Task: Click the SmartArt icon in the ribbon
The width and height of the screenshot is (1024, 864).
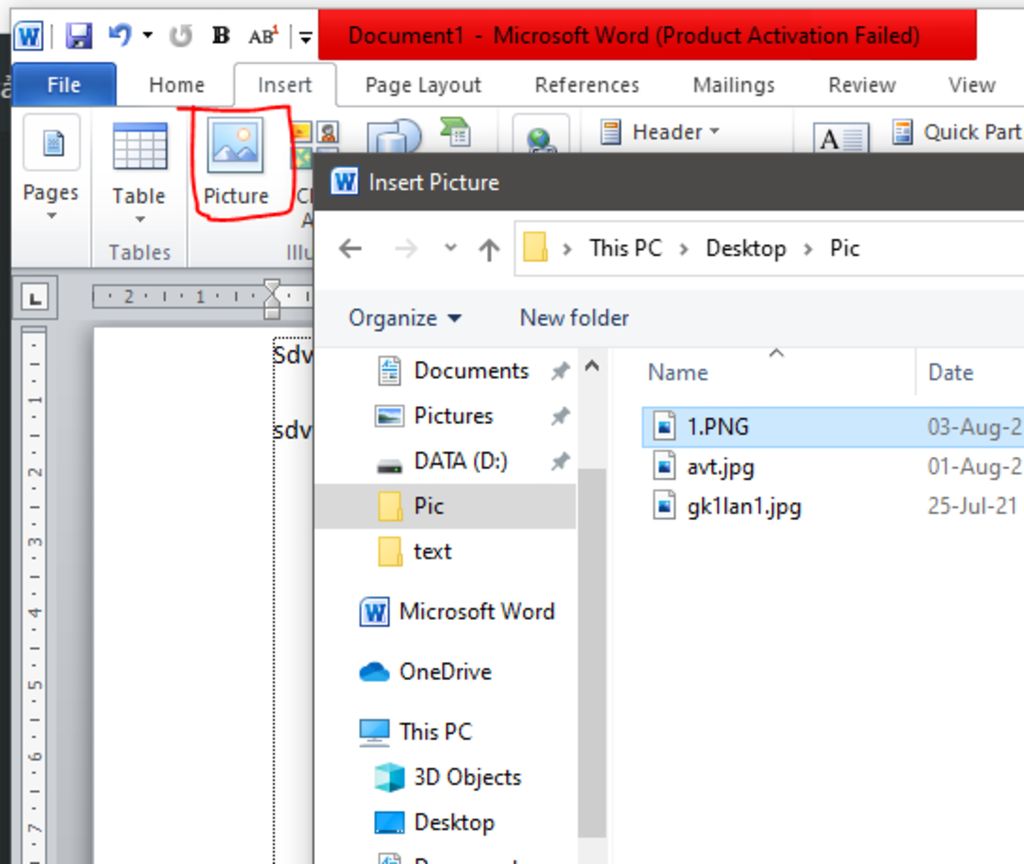Action: [455, 132]
